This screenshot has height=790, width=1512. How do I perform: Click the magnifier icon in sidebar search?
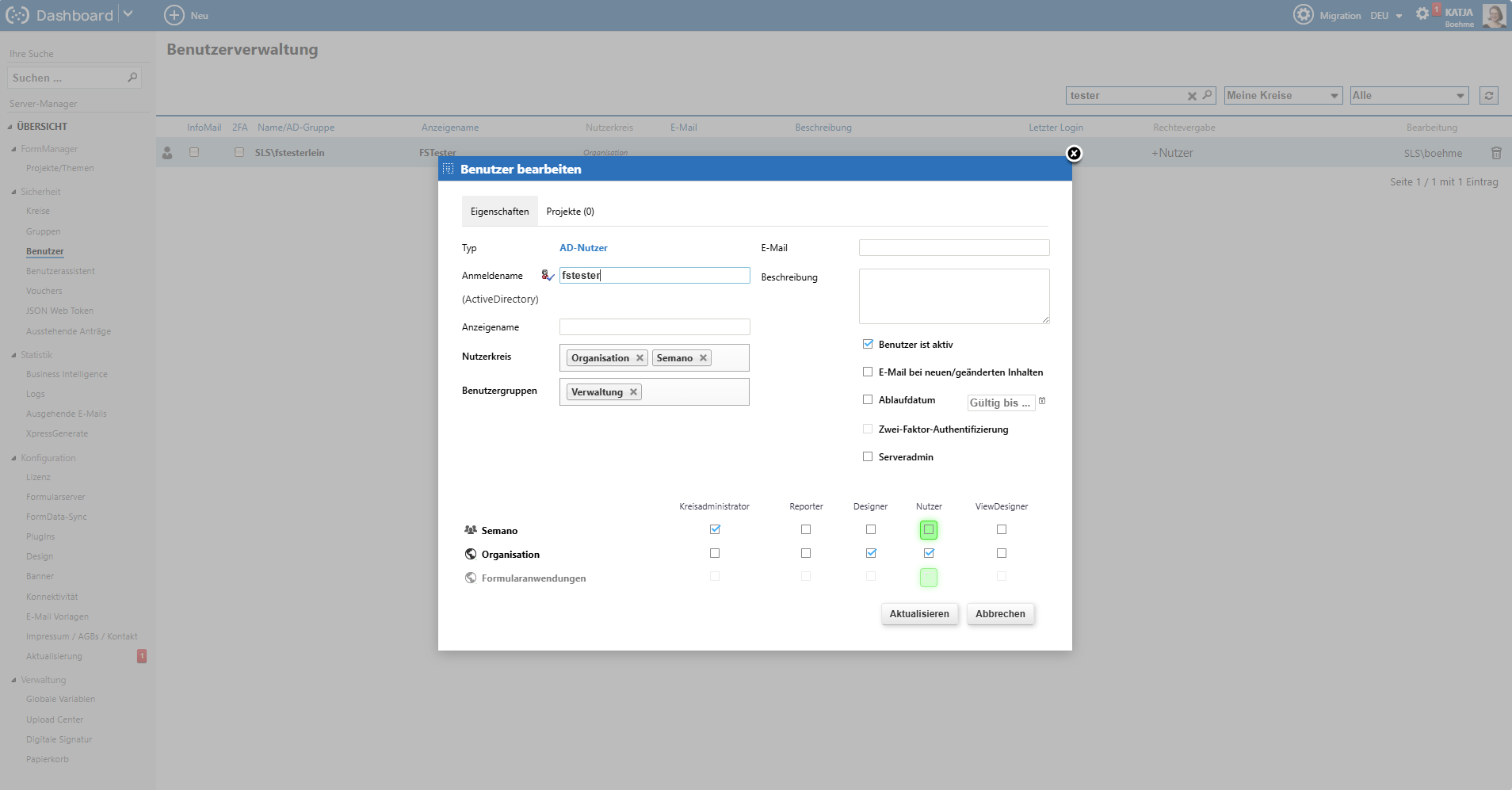(x=132, y=78)
